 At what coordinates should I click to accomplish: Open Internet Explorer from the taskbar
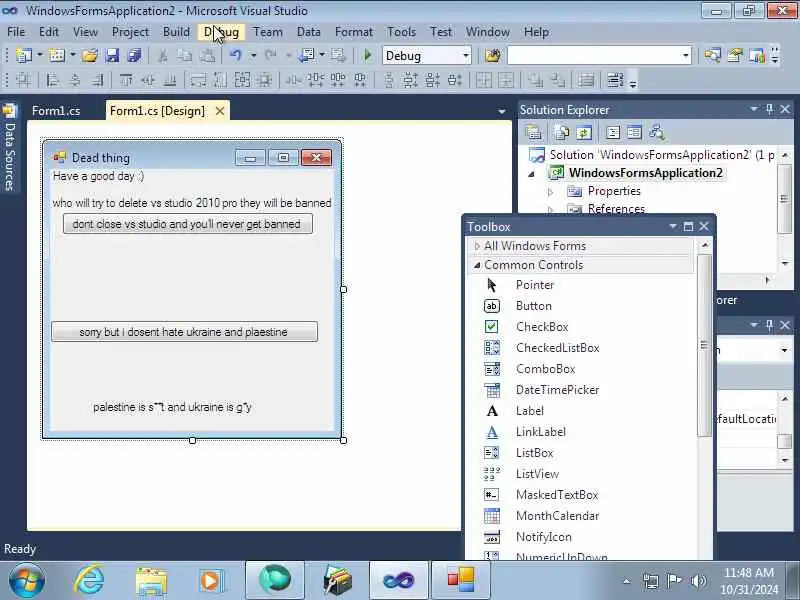click(90, 581)
